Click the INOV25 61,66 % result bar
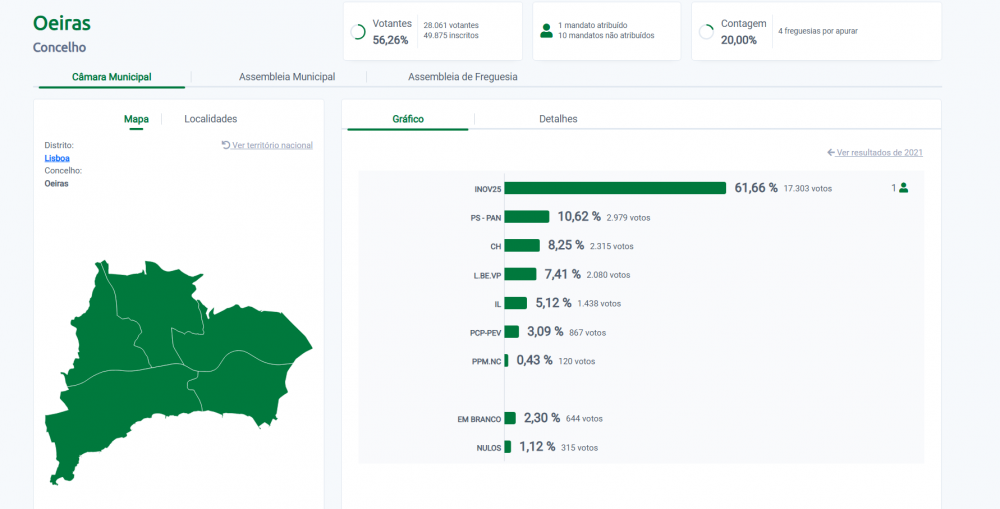Screen dimensions: 1000x509 pyautogui.click(x=615, y=188)
